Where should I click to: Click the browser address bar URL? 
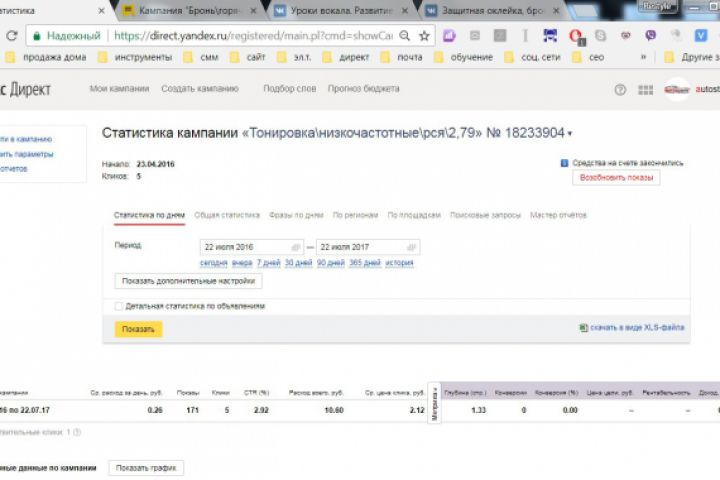(x=253, y=36)
